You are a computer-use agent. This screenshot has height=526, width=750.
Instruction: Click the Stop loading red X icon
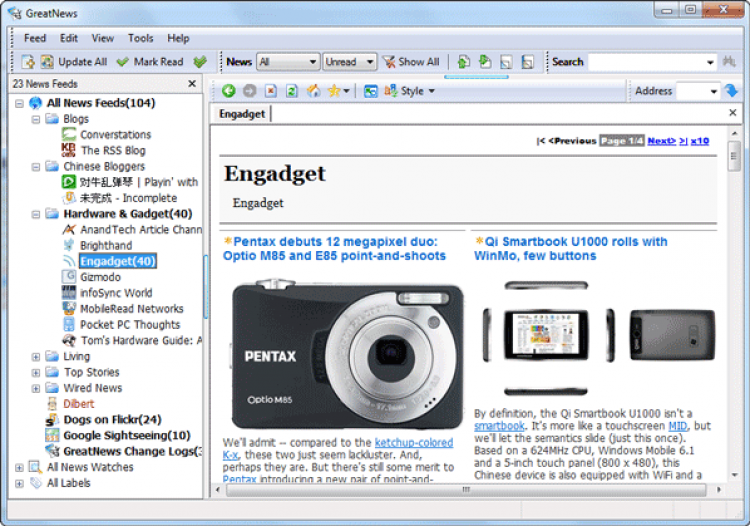(271, 90)
